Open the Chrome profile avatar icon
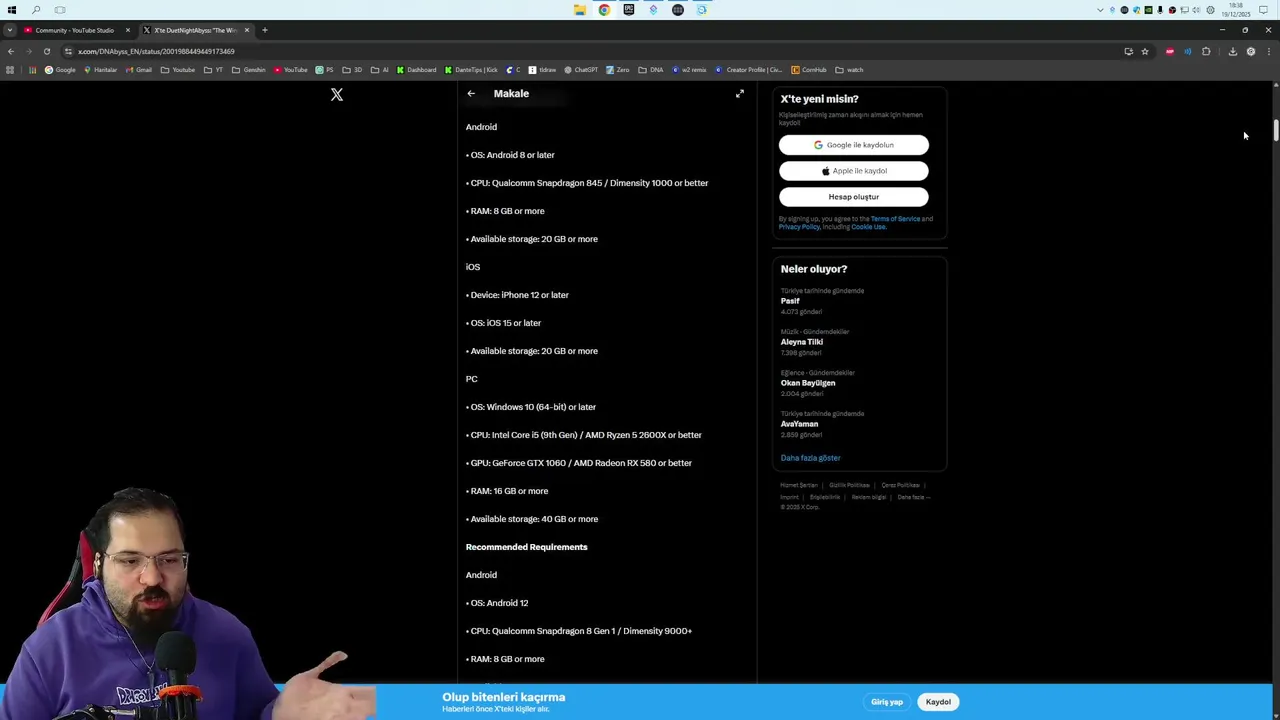The height and width of the screenshot is (720, 1280). [1250, 51]
